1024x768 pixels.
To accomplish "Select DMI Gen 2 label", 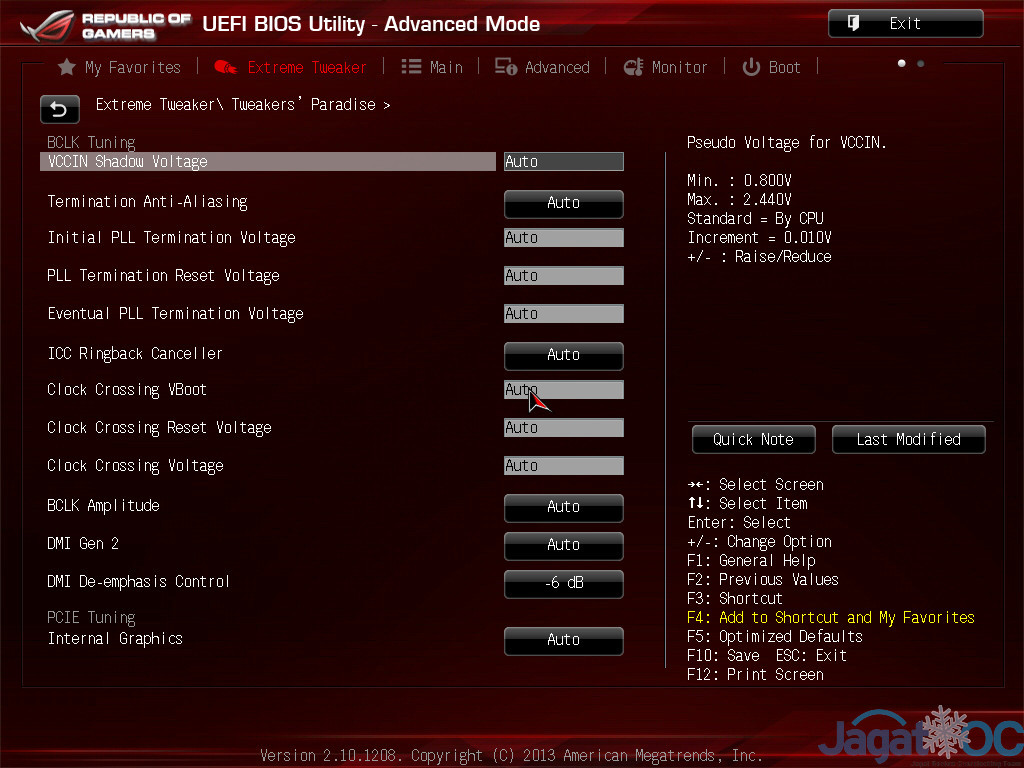I will [x=83, y=543].
